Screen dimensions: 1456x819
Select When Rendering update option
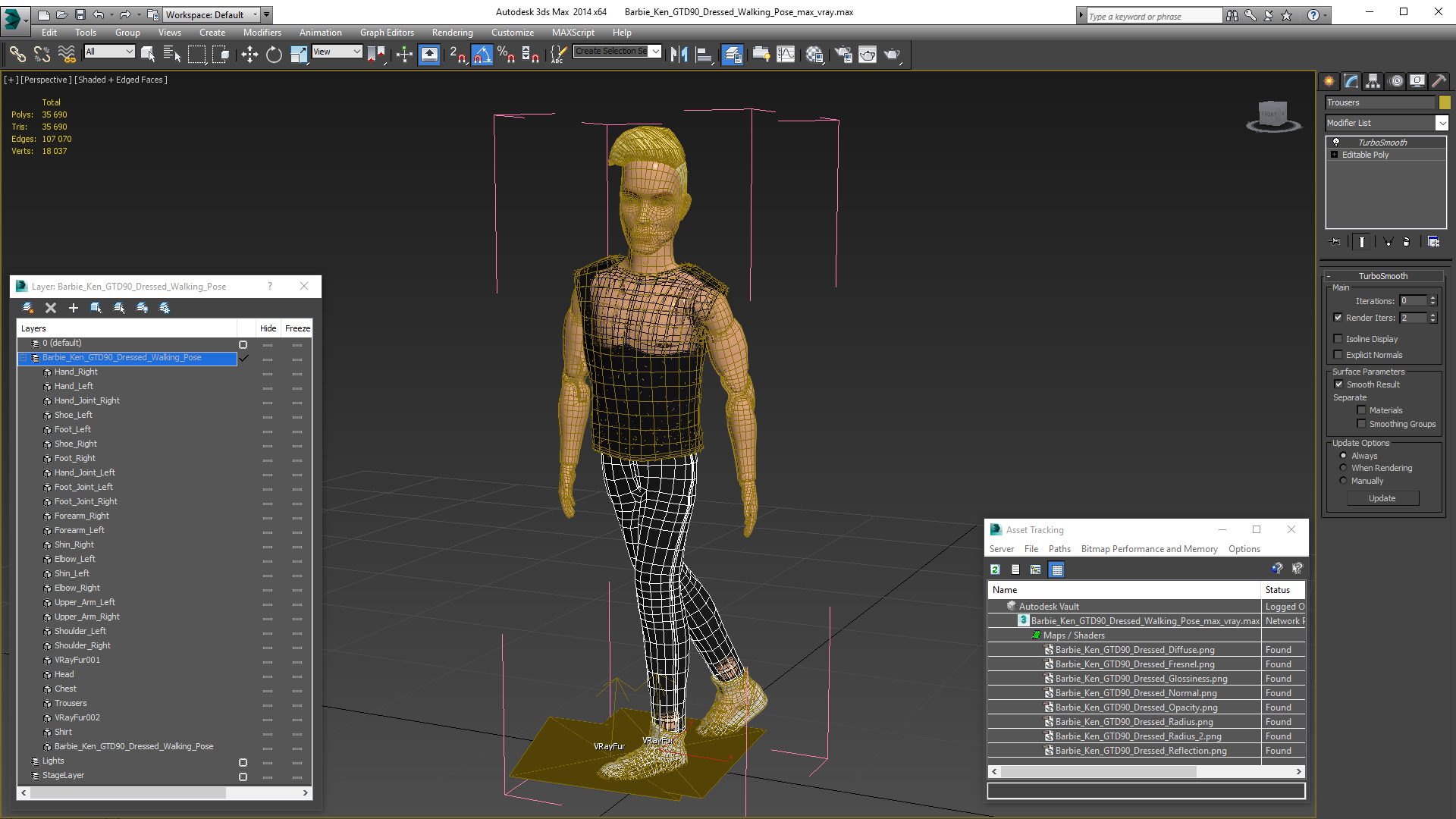point(1343,468)
